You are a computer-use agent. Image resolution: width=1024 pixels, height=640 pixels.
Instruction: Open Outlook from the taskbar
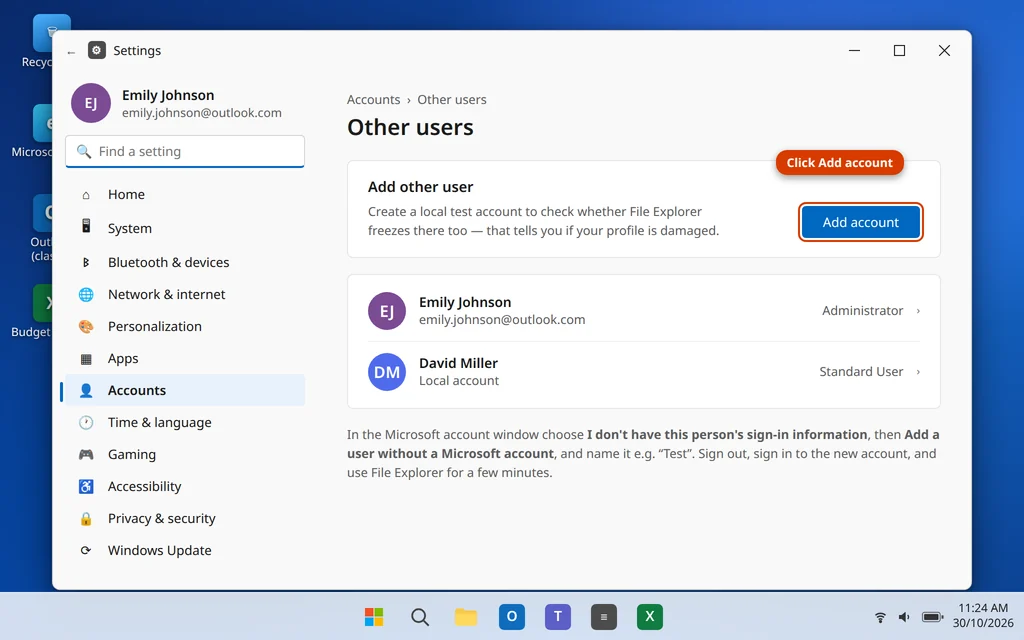[512, 616]
